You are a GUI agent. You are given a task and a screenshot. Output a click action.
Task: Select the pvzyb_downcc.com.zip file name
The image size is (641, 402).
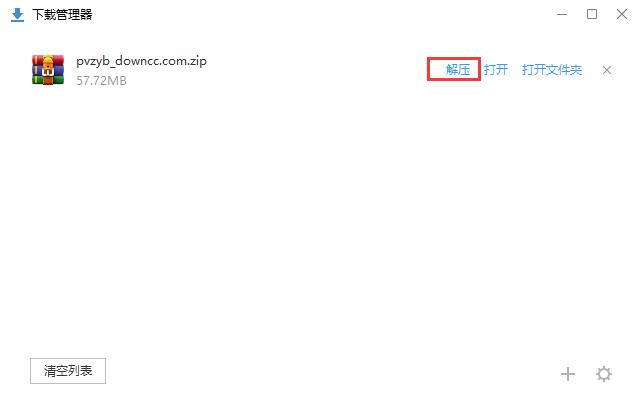click(141, 61)
